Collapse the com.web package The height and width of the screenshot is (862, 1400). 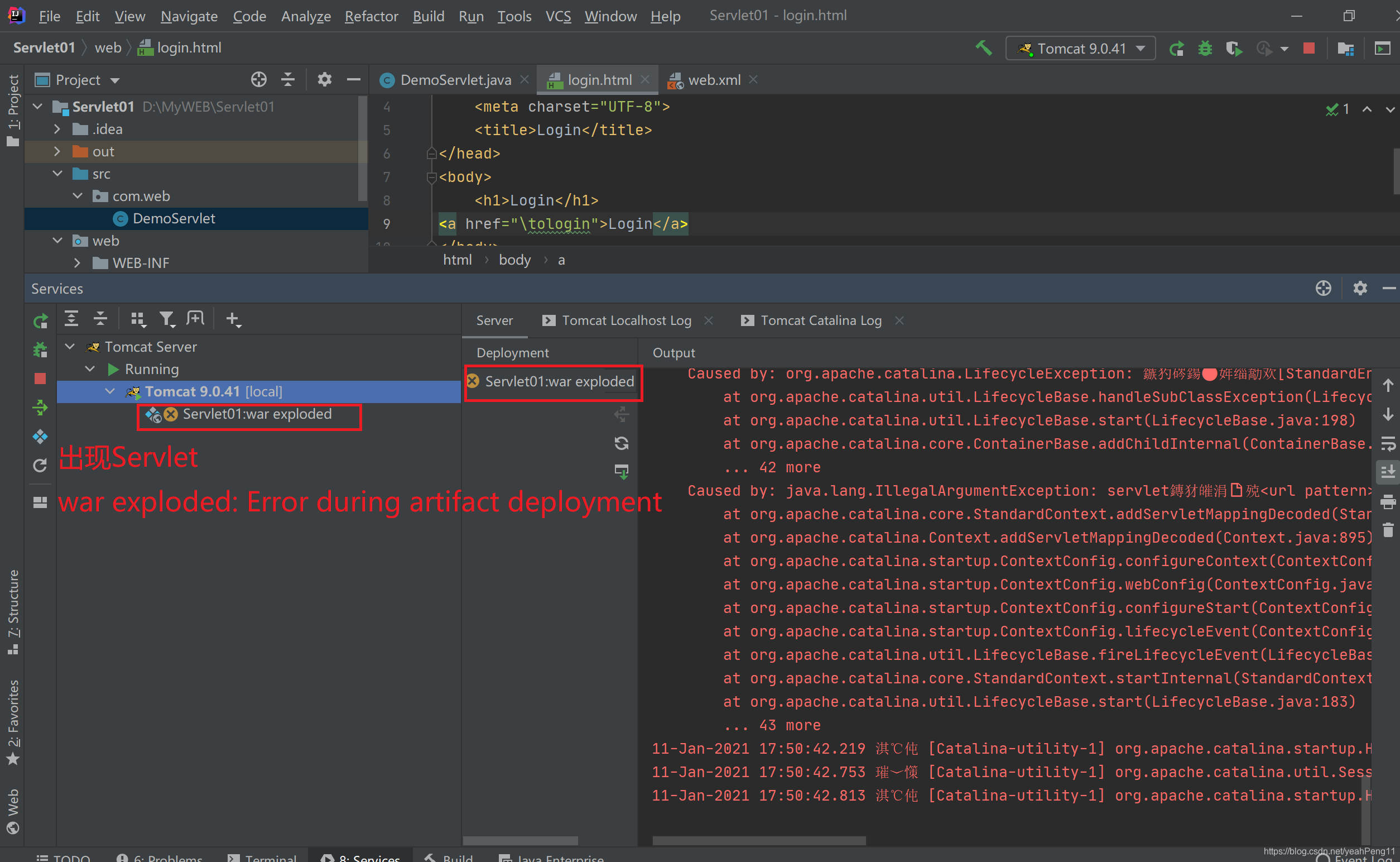pyautogui.click(x=78, y=195)
